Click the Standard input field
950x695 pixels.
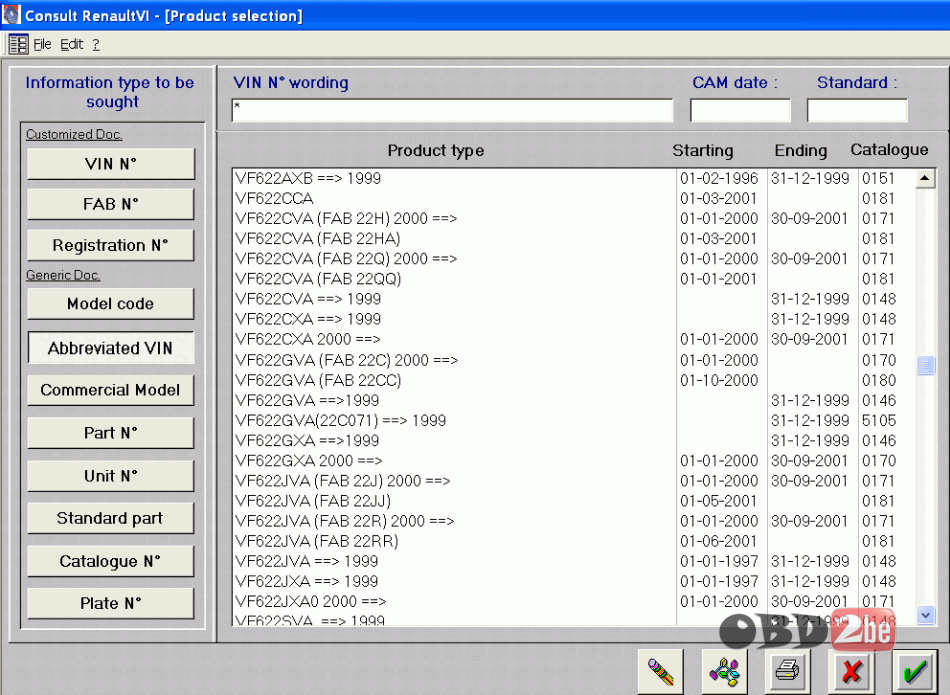(x=857, y=110)
